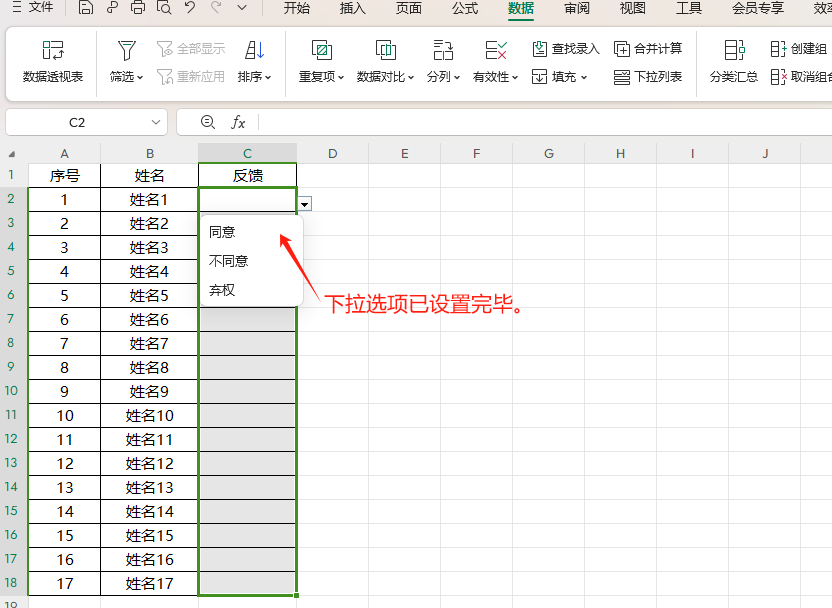Click the 序号 header cell

[64, 176]
